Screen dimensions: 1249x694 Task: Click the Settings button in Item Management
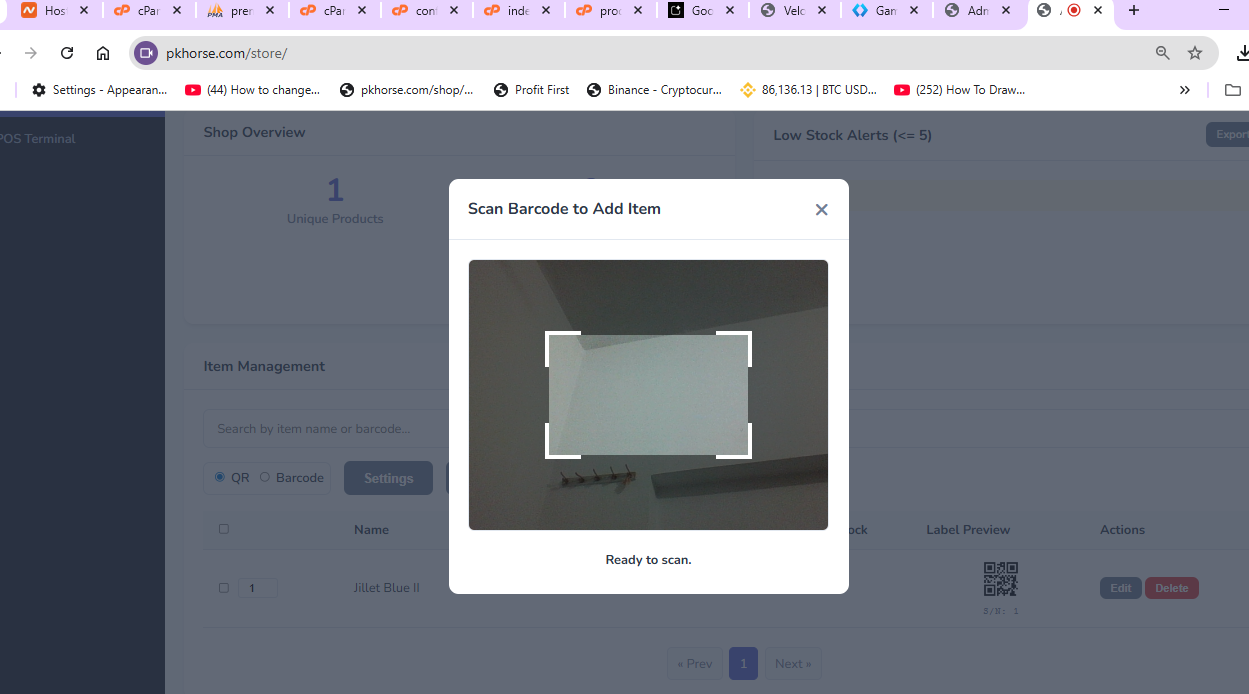tap(388, 478)
